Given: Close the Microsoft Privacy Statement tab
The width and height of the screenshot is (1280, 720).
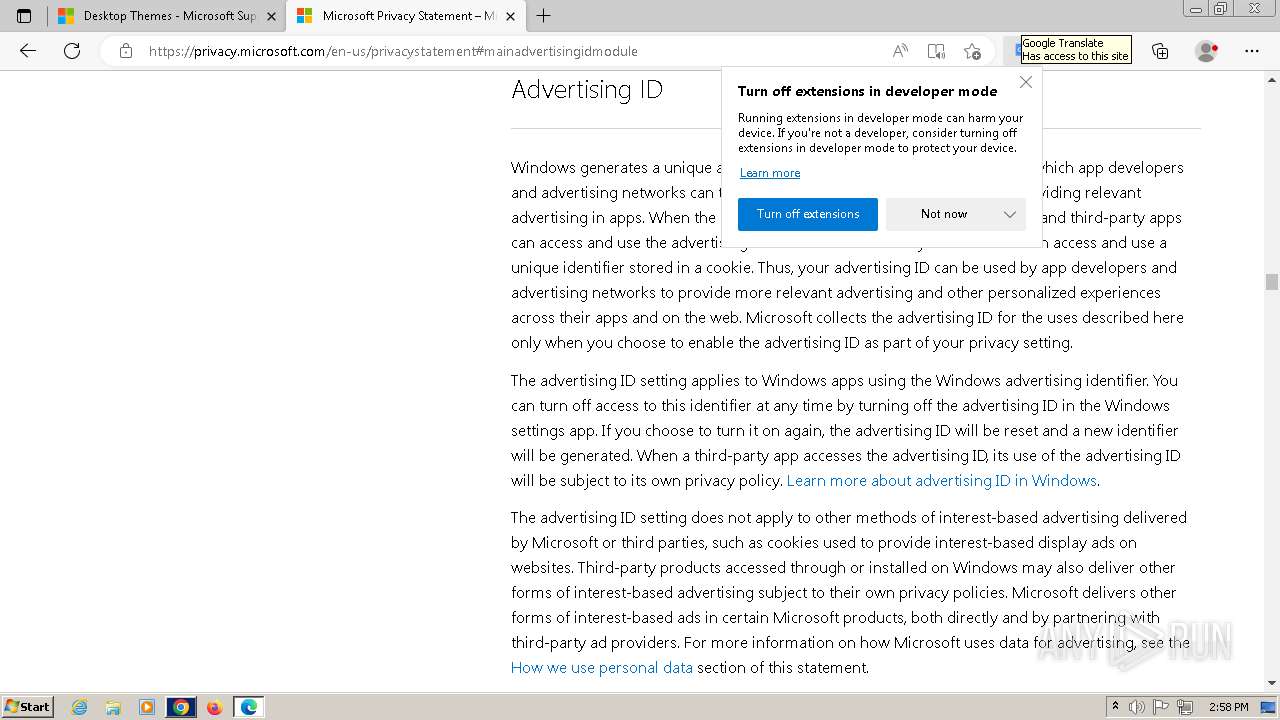Looking at the screenshot, I should point(511,16).
